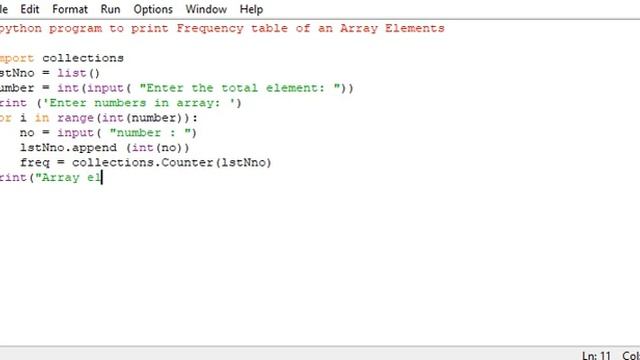The height and width of the screenshot is (360, 640).
Task: Open the Options menu
Action: (x=153, y=9)
